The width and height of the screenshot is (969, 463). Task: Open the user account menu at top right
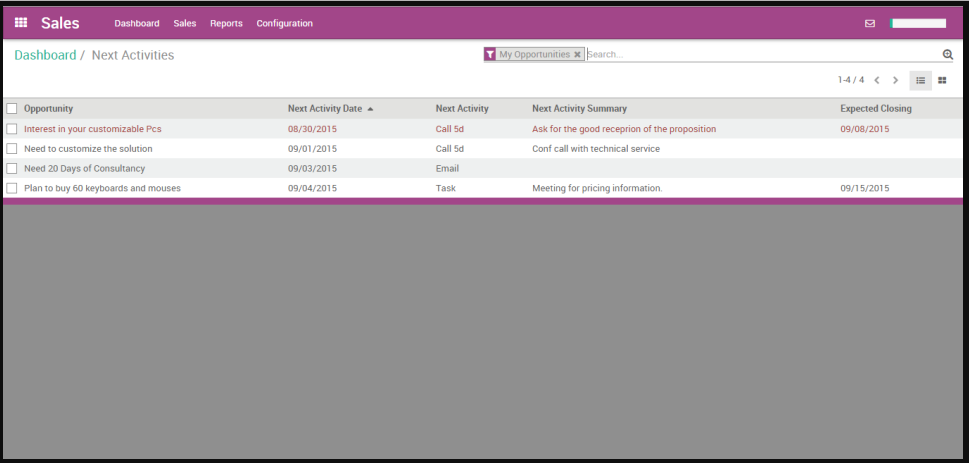(x=918, y=23)
